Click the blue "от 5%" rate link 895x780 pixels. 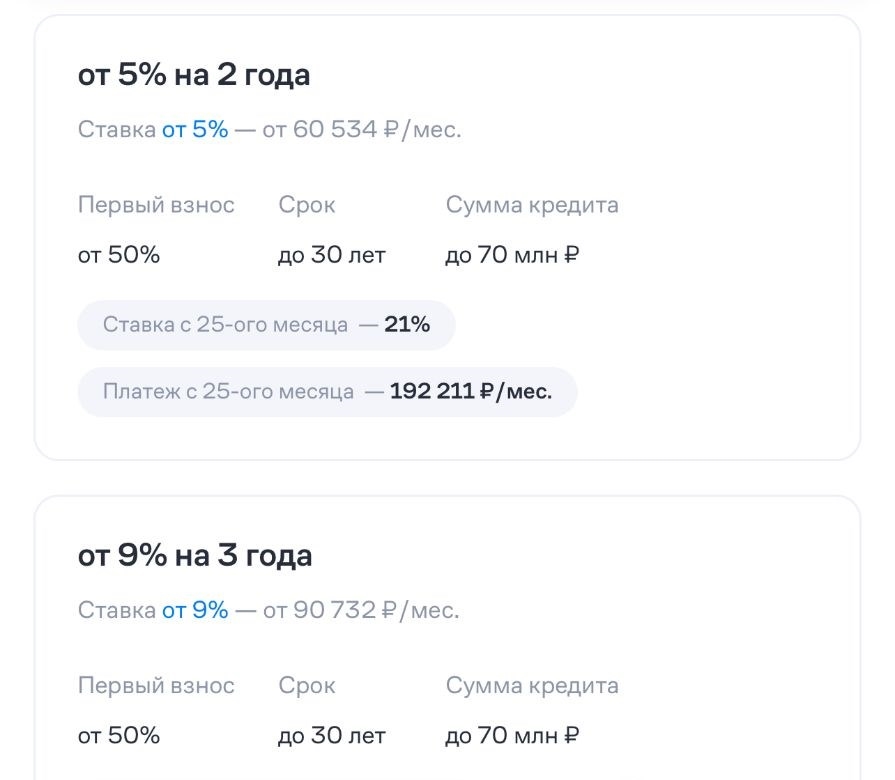tap(195, 129)
